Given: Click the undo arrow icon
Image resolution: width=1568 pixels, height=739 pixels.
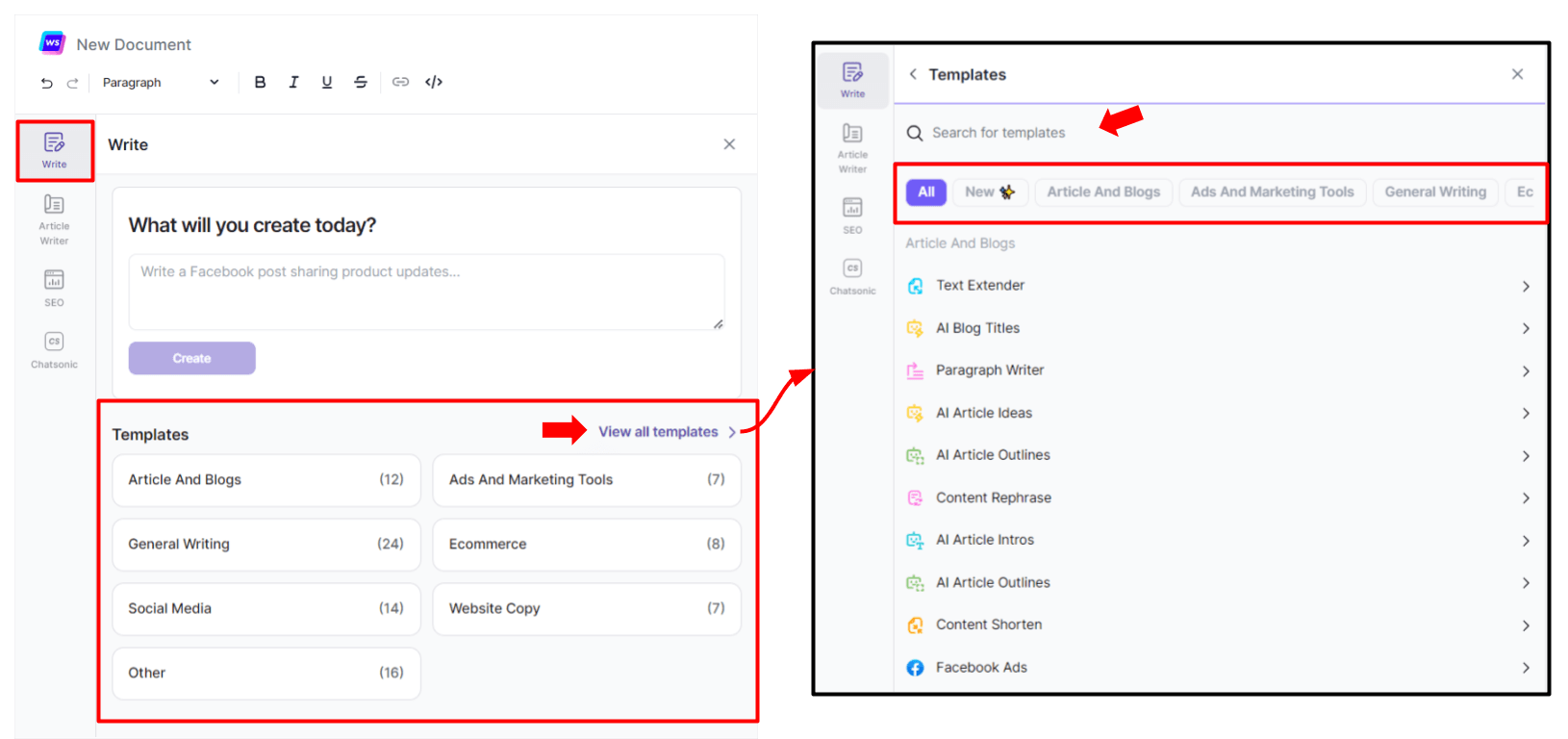Looking at the screenshot, I should (x=46, y=84).
